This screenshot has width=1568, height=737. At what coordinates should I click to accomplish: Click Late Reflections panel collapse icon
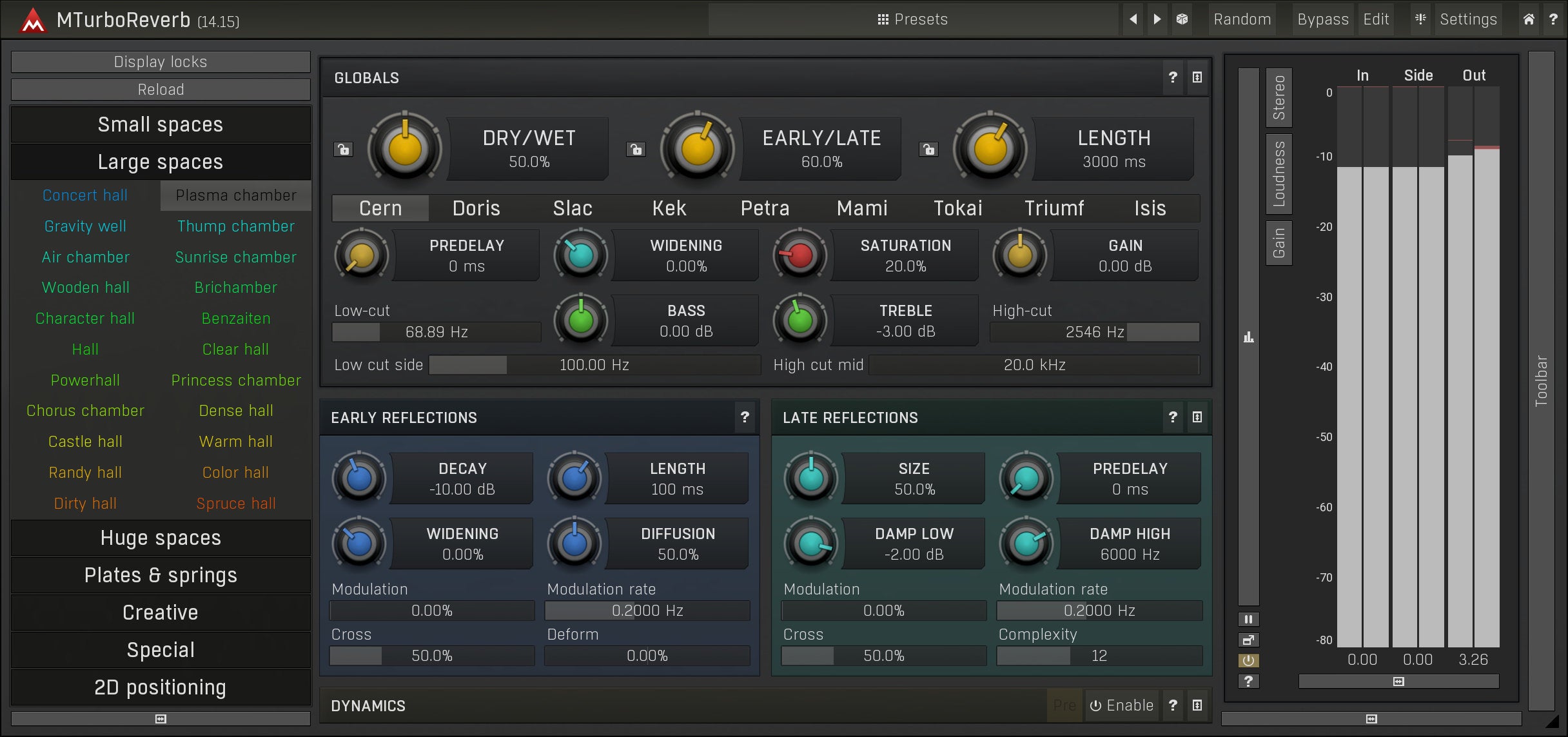(1197, 417)
